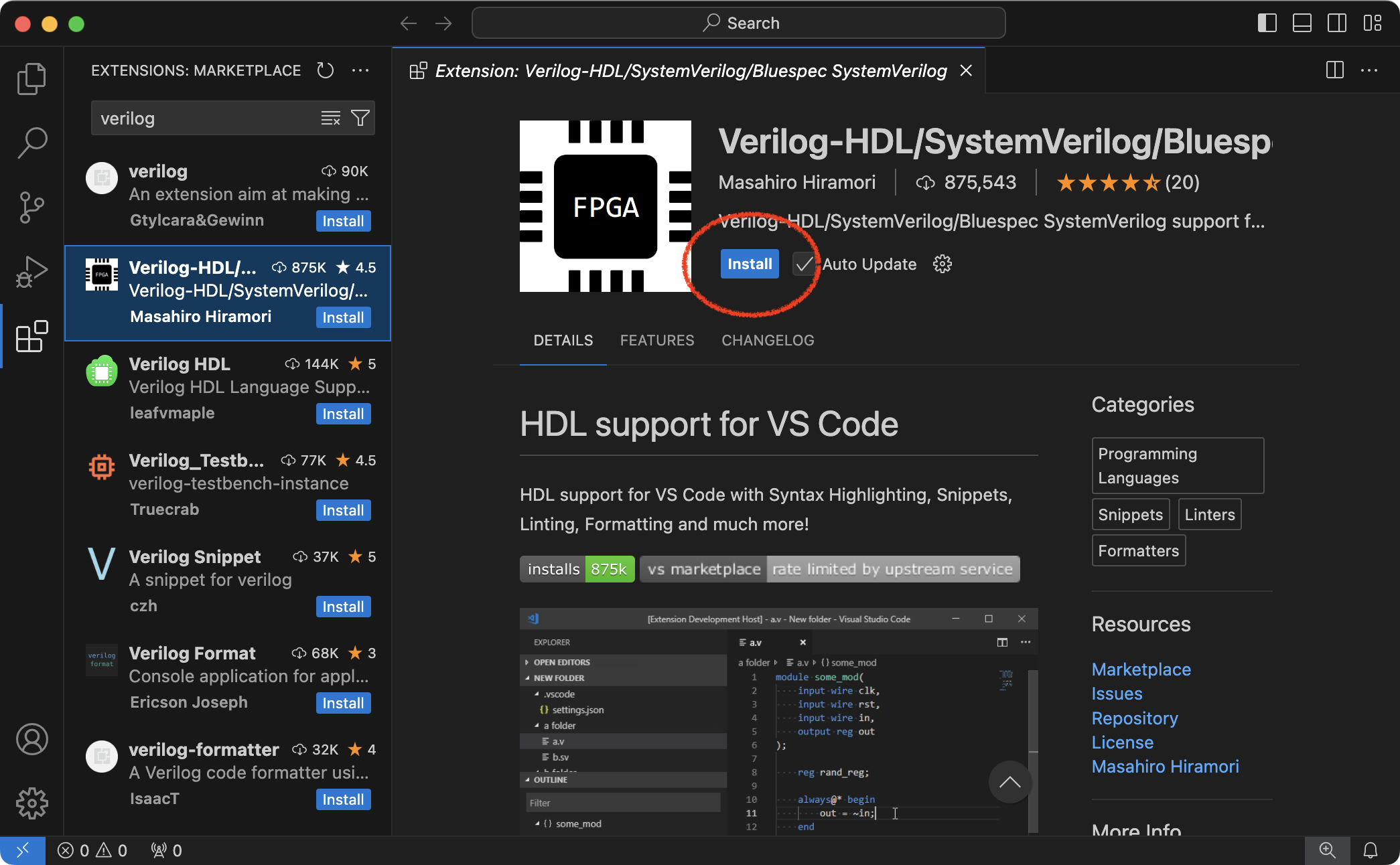The image size is (1400, 865).
Task: Toggle the Auto Update checkbox
Action: [x=803, y=264]
